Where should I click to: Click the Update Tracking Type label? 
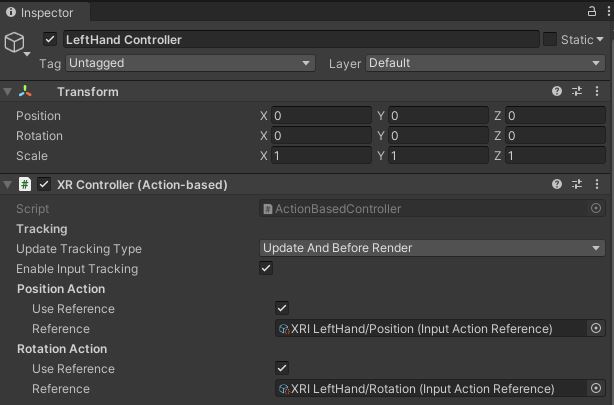(x=79, y=249)
